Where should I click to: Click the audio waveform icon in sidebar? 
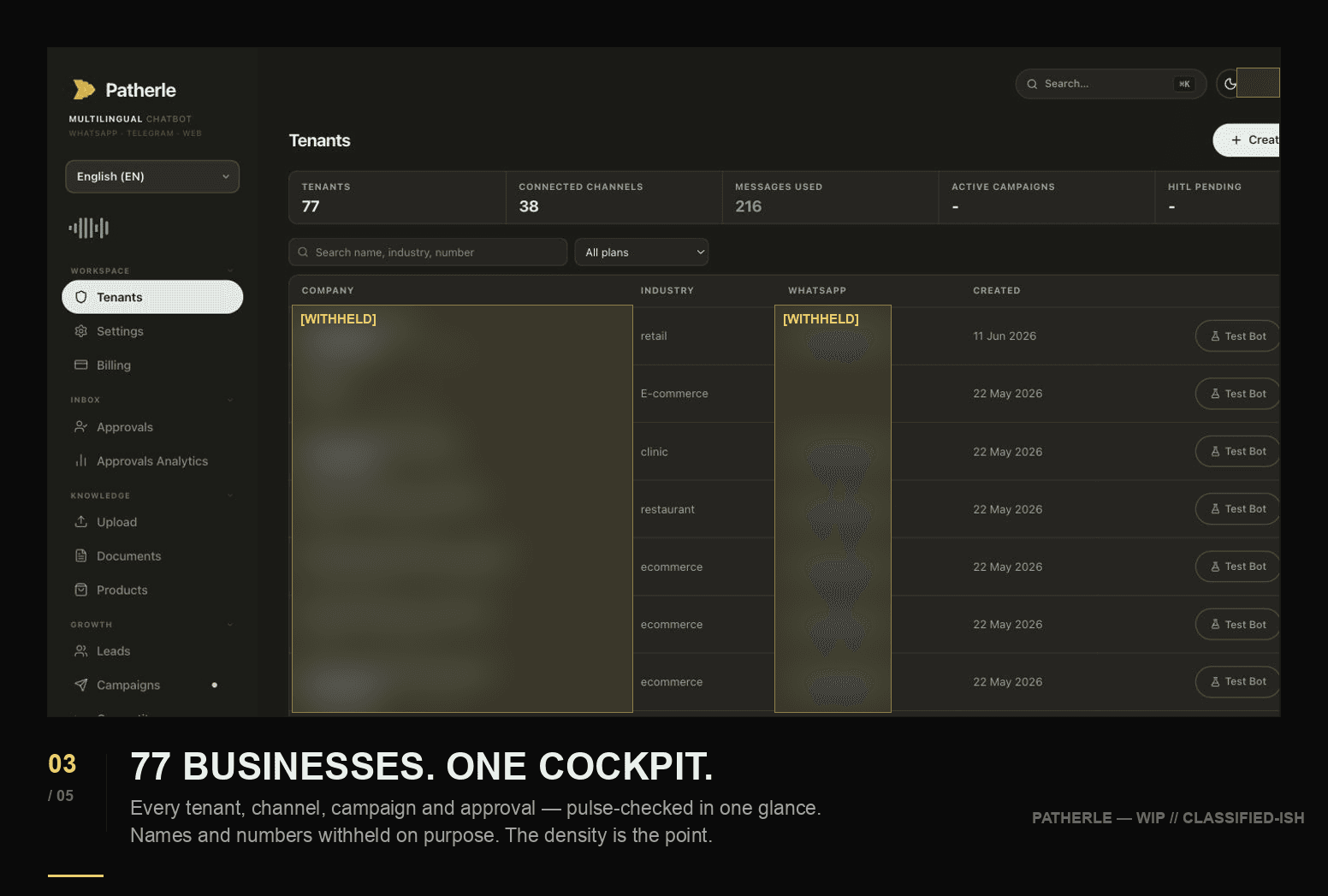point(89,228)
